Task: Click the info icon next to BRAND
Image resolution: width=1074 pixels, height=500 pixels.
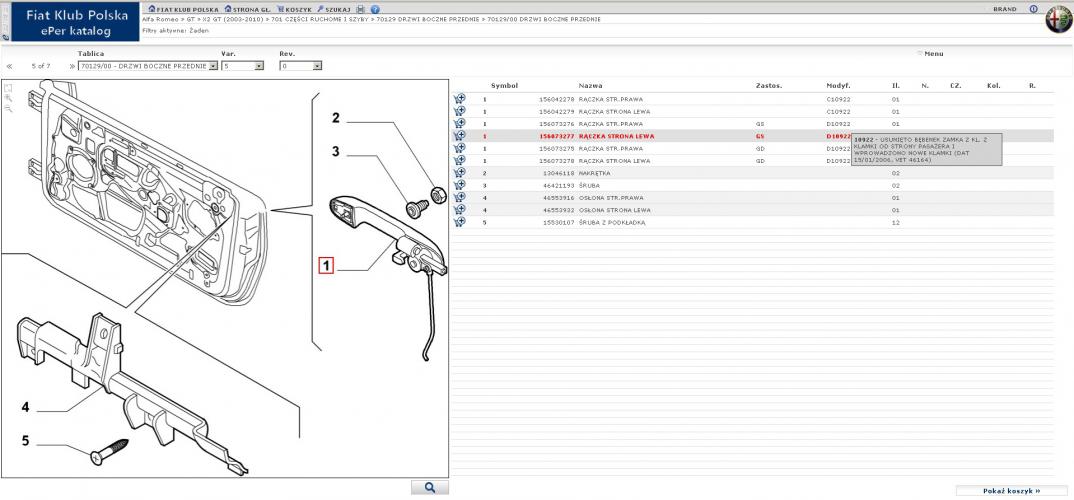Action: coord(1033,9)
